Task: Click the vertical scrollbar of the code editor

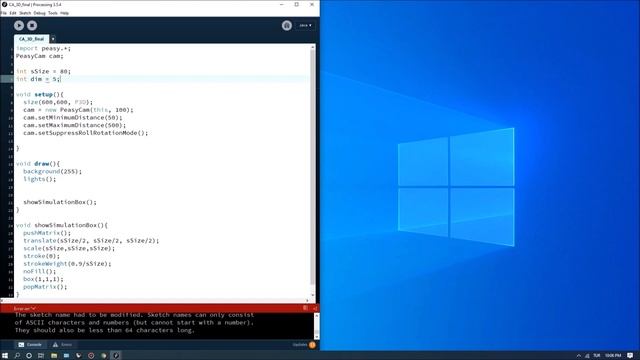Action: tap(313, 167)
